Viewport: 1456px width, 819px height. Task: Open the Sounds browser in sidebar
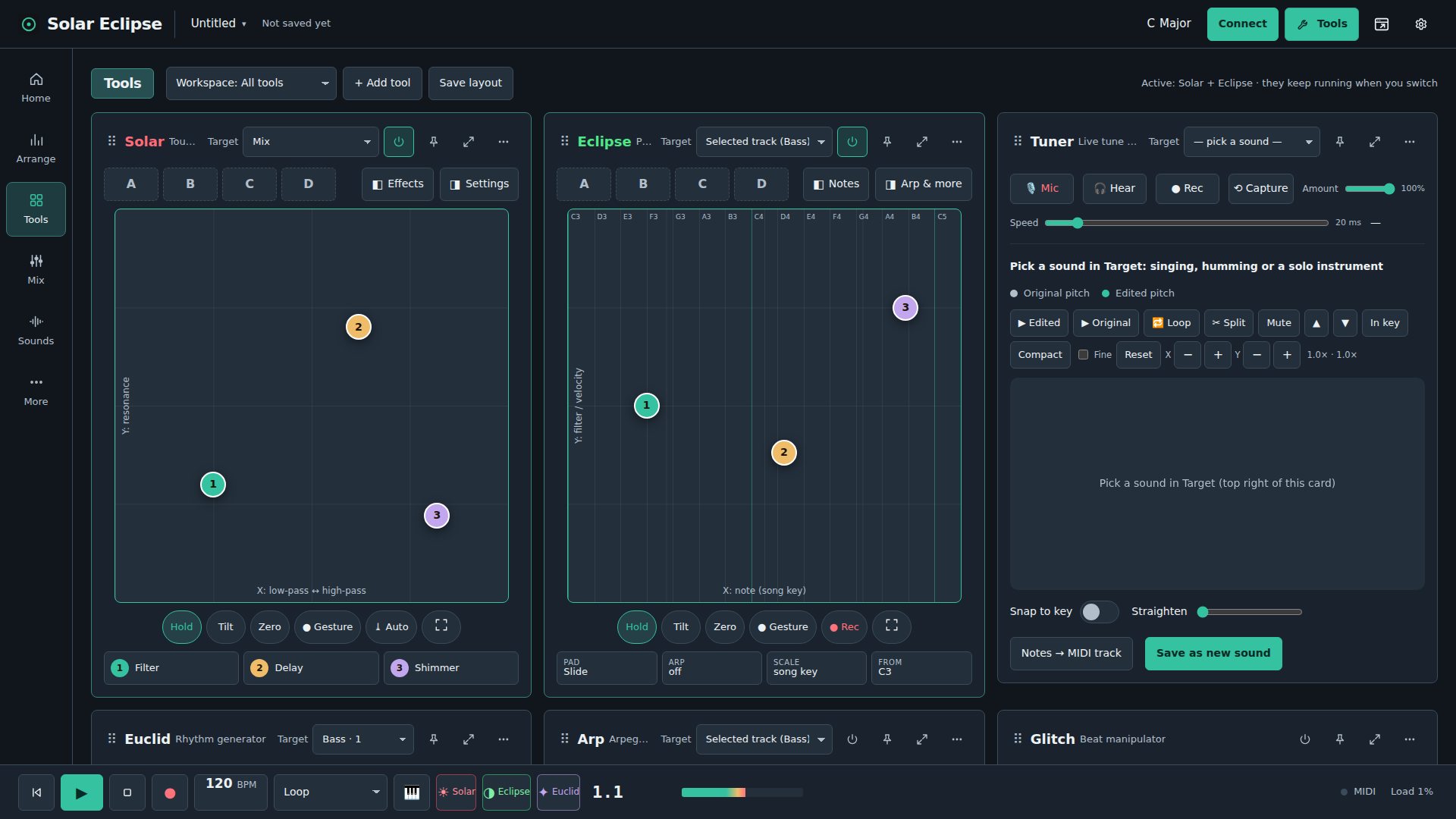pyautogui.click(x=36, y=331)
